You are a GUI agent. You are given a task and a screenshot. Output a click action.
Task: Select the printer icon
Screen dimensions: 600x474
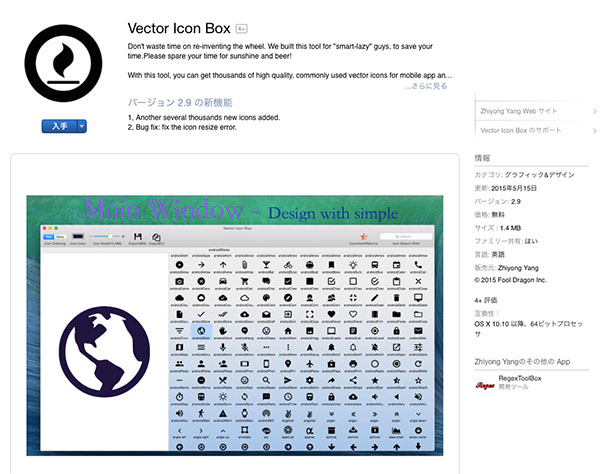(x=353, y=364)
